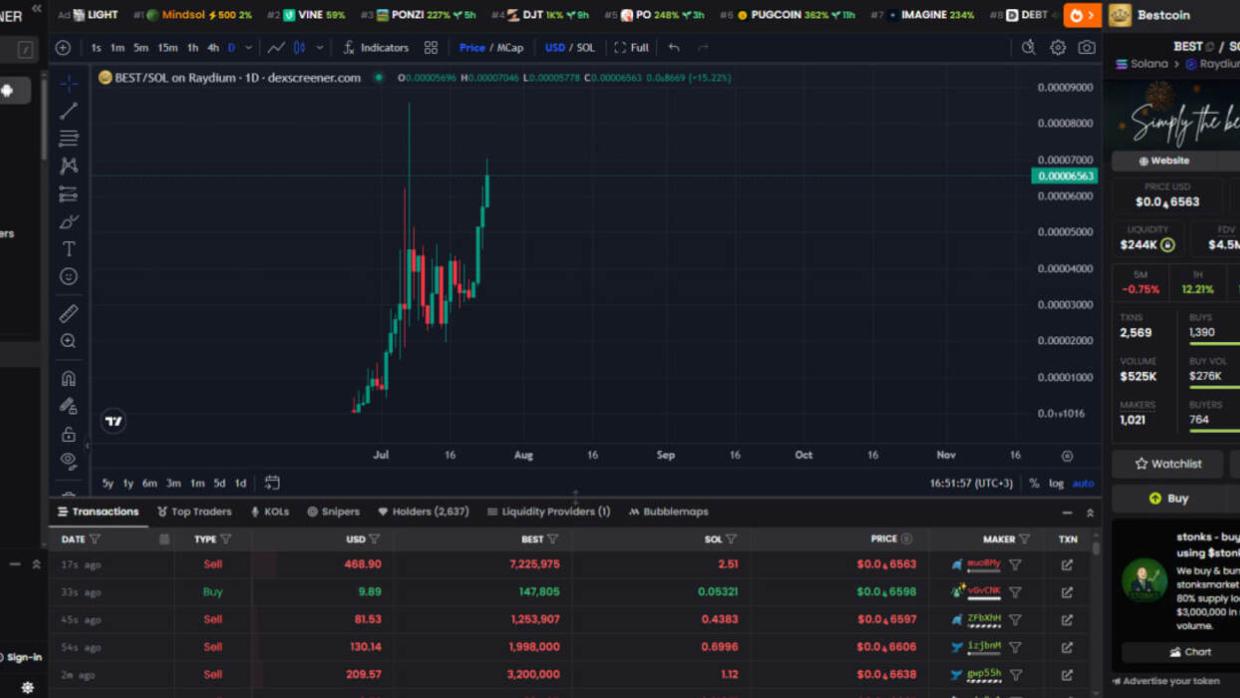The height and width of the screenshot is (698, 1240).
Task: Switch the chart to candlestick style
Action: pos(299,47)
